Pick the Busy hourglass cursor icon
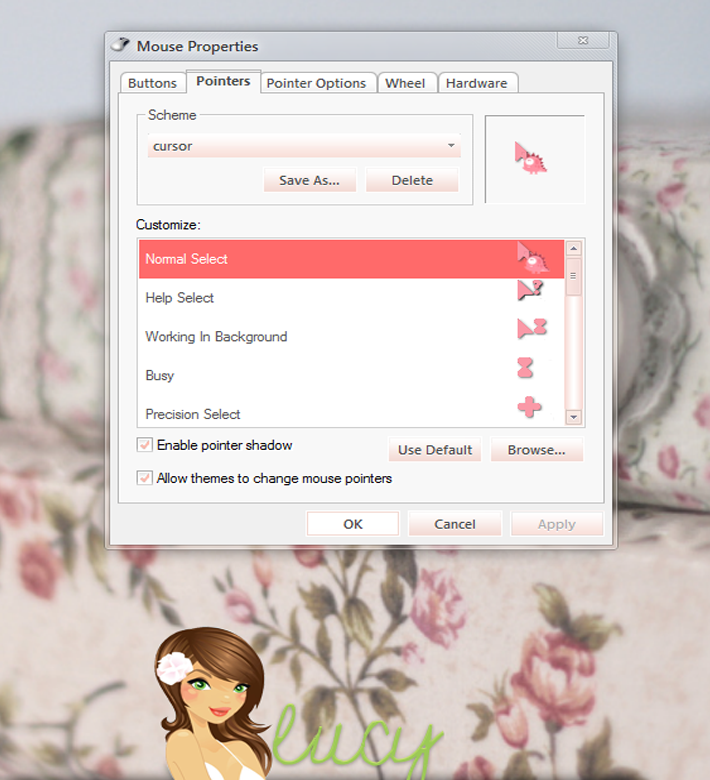The height and width of the screenshot is (780, 710). (525, 368)
